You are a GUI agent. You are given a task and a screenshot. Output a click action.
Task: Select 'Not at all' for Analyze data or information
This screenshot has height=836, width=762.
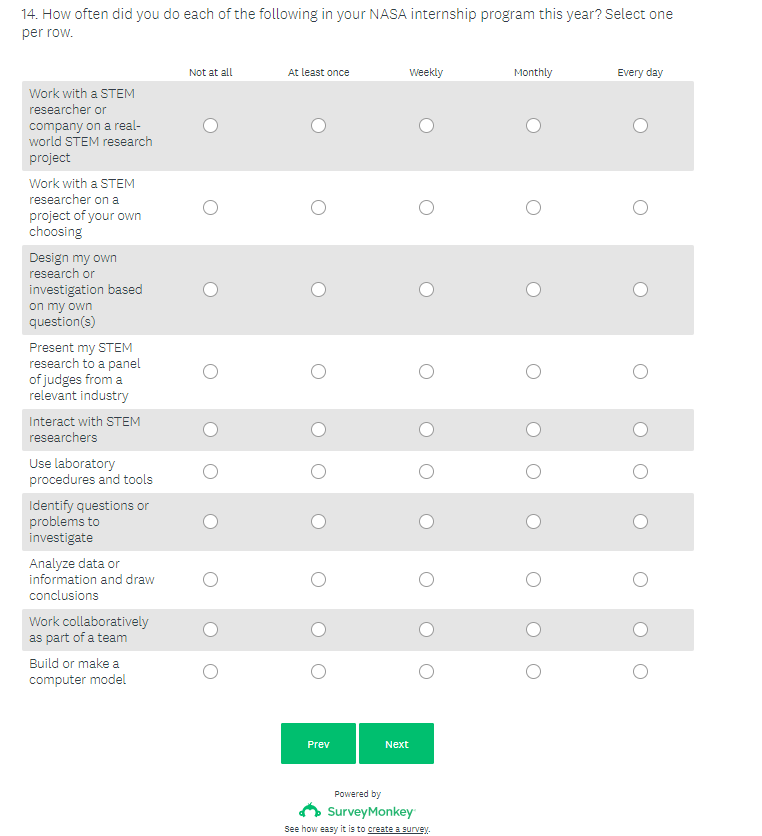210,580
